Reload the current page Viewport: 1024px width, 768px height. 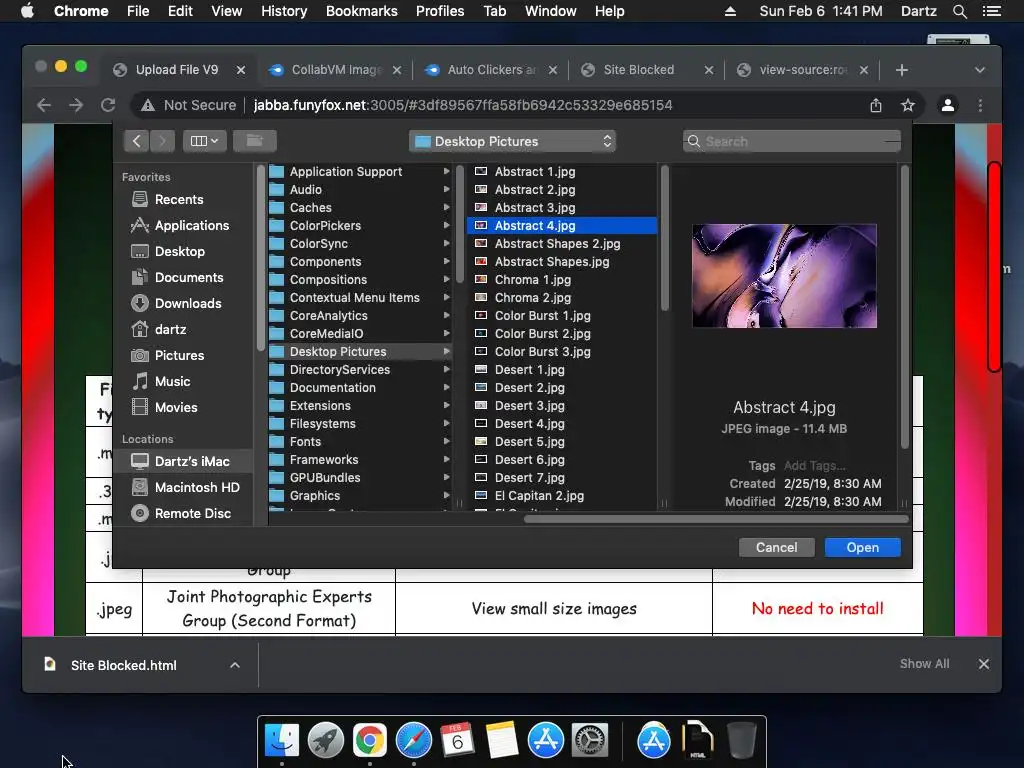click(x=108, y=105)
